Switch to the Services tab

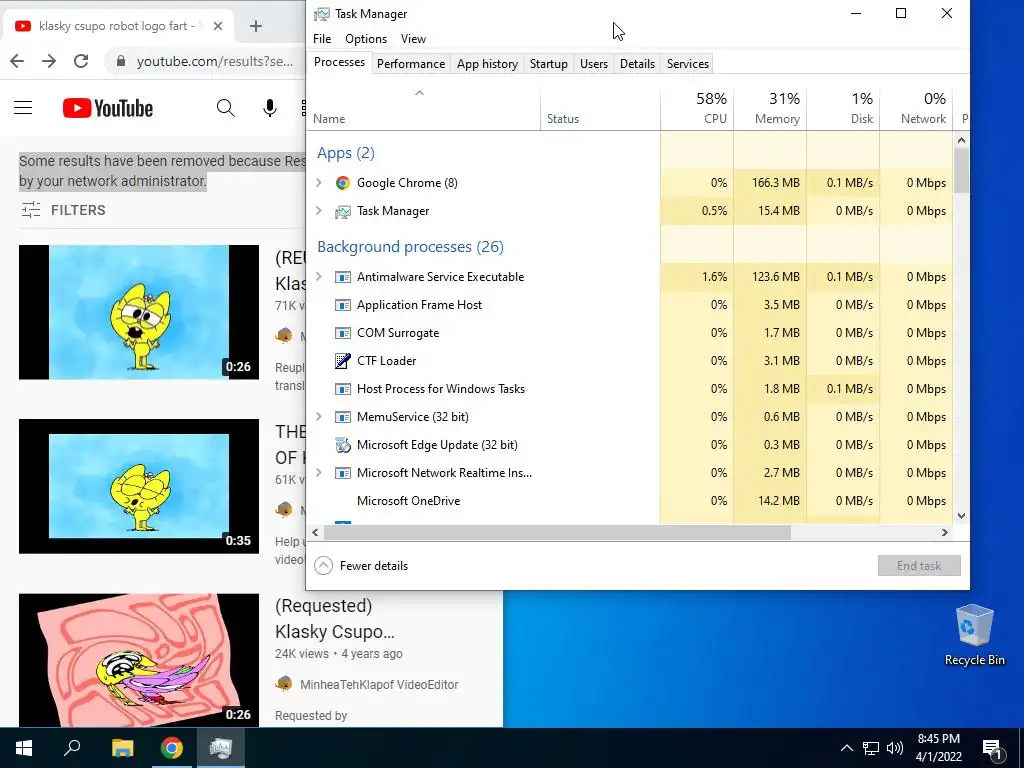[688, 64]
